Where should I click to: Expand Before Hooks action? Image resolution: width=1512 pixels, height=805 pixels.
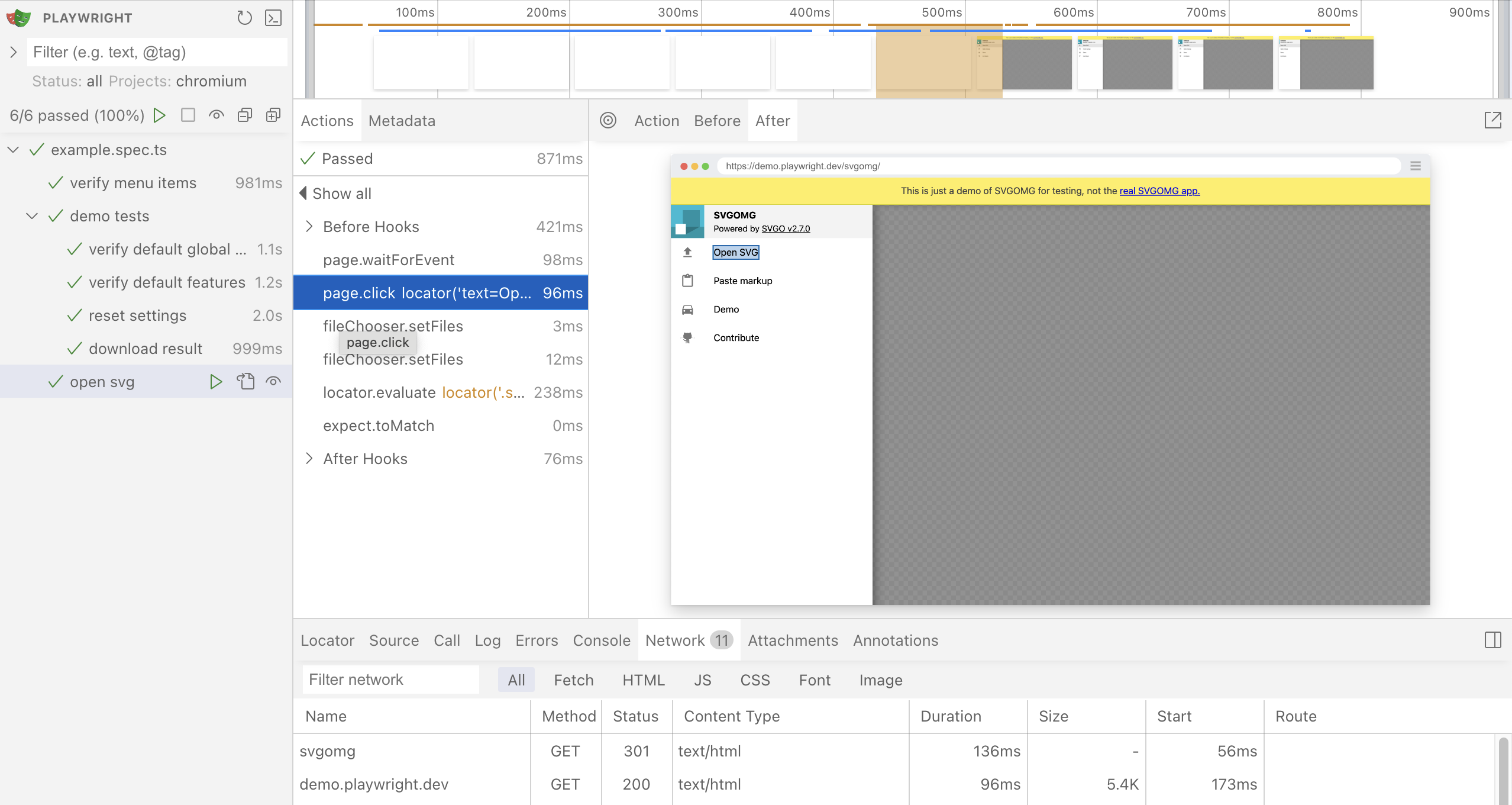[x=309, y=226]
